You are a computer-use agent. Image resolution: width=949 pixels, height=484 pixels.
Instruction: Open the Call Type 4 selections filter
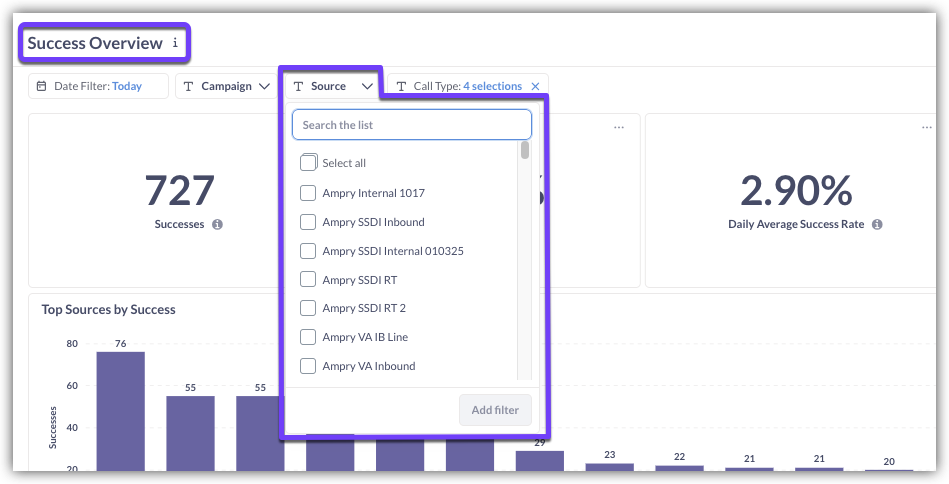click(x=467, y=86)
